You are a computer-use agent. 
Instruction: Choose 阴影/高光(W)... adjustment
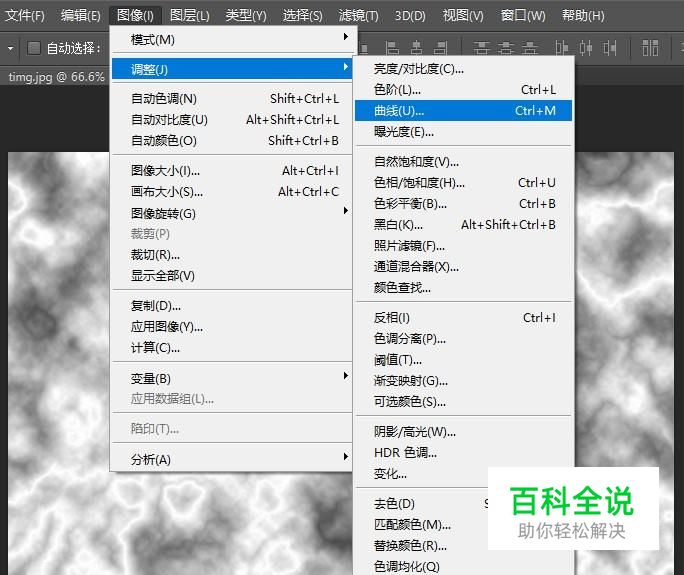point(463,431)
